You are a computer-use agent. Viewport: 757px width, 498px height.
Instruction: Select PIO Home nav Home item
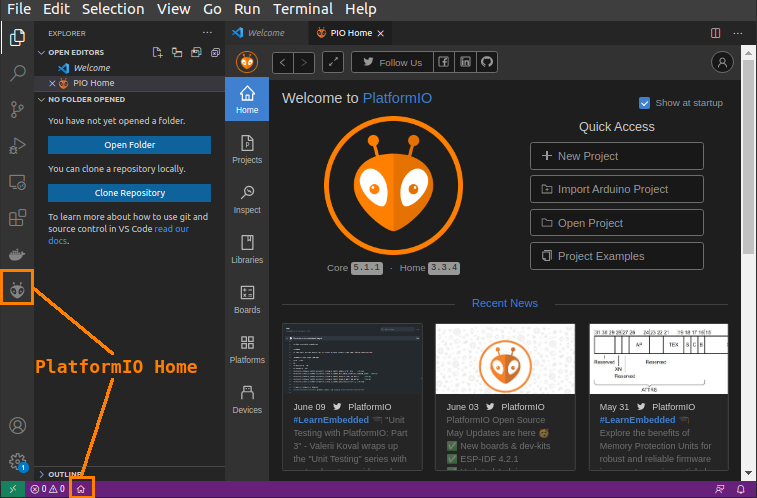pyautogui.click(x=247, y=99)
